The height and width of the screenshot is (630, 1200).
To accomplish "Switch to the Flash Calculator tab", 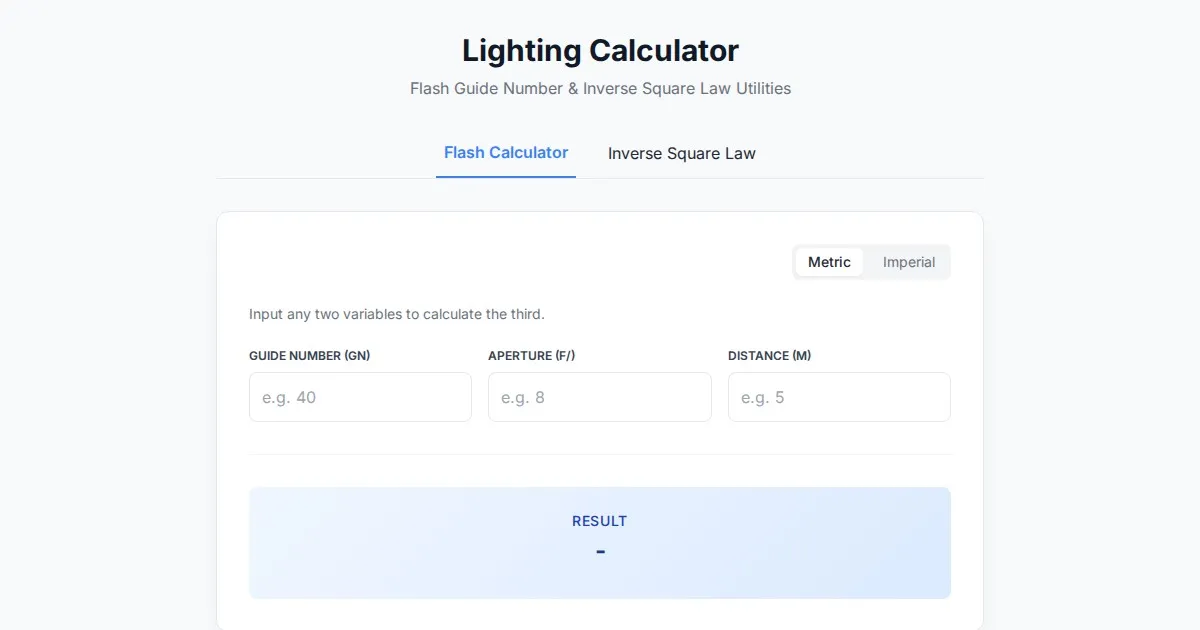I will click(506, 153).
